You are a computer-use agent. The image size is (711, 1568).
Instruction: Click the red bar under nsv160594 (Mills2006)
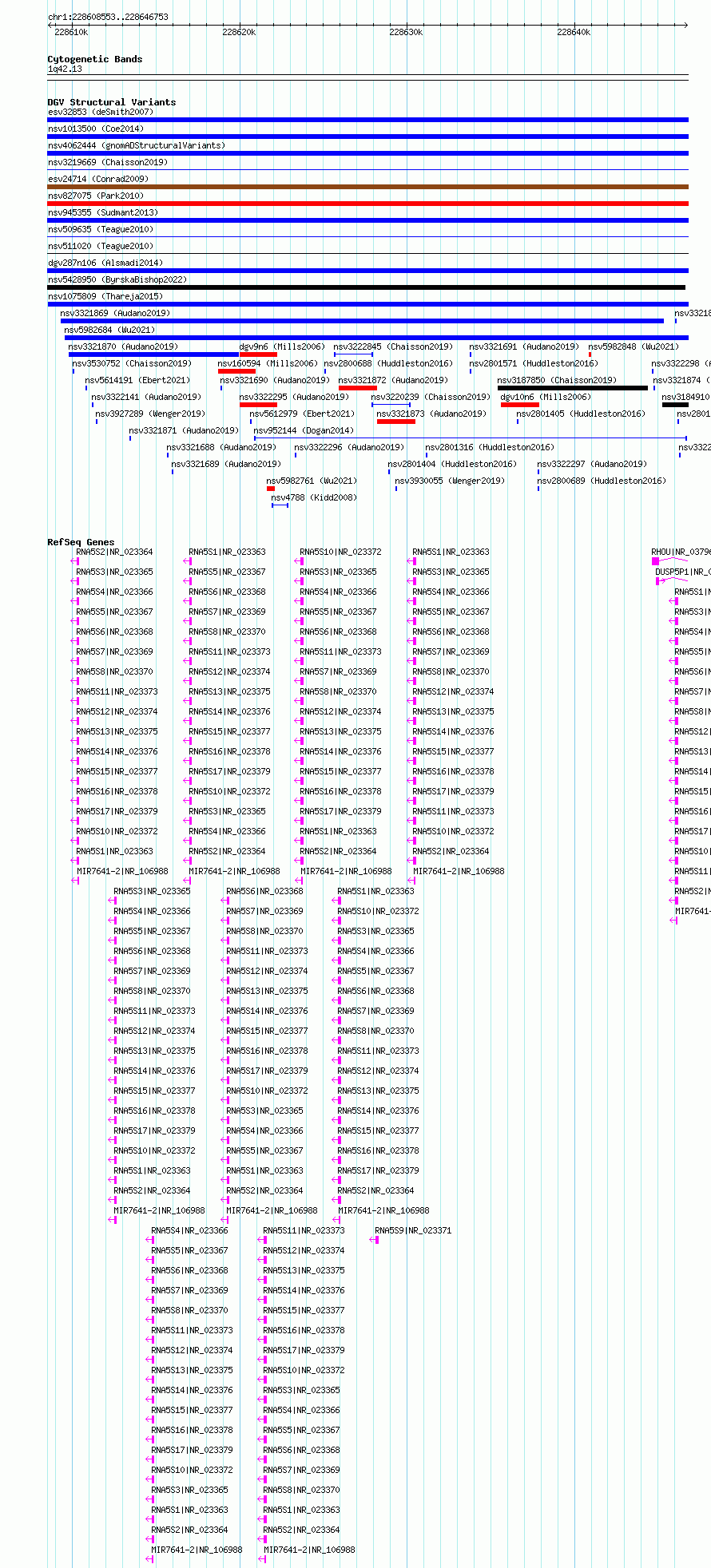tap(236, 371)
